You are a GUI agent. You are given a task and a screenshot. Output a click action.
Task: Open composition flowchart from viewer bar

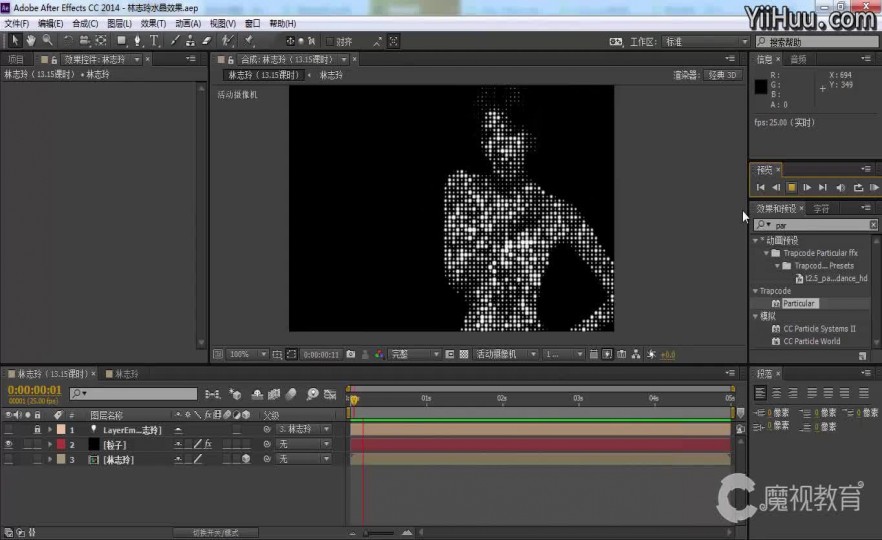(x=636, y=354)
